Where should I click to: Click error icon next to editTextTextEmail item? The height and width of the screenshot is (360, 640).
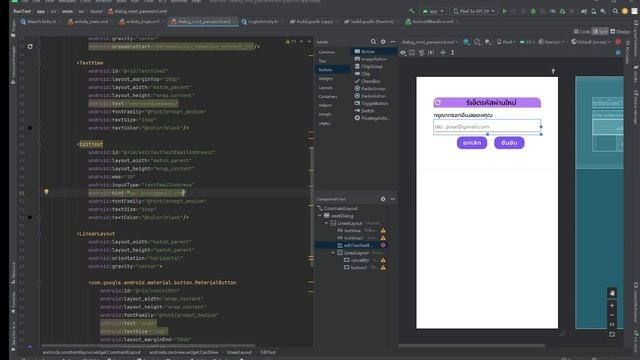click(383, 245)
